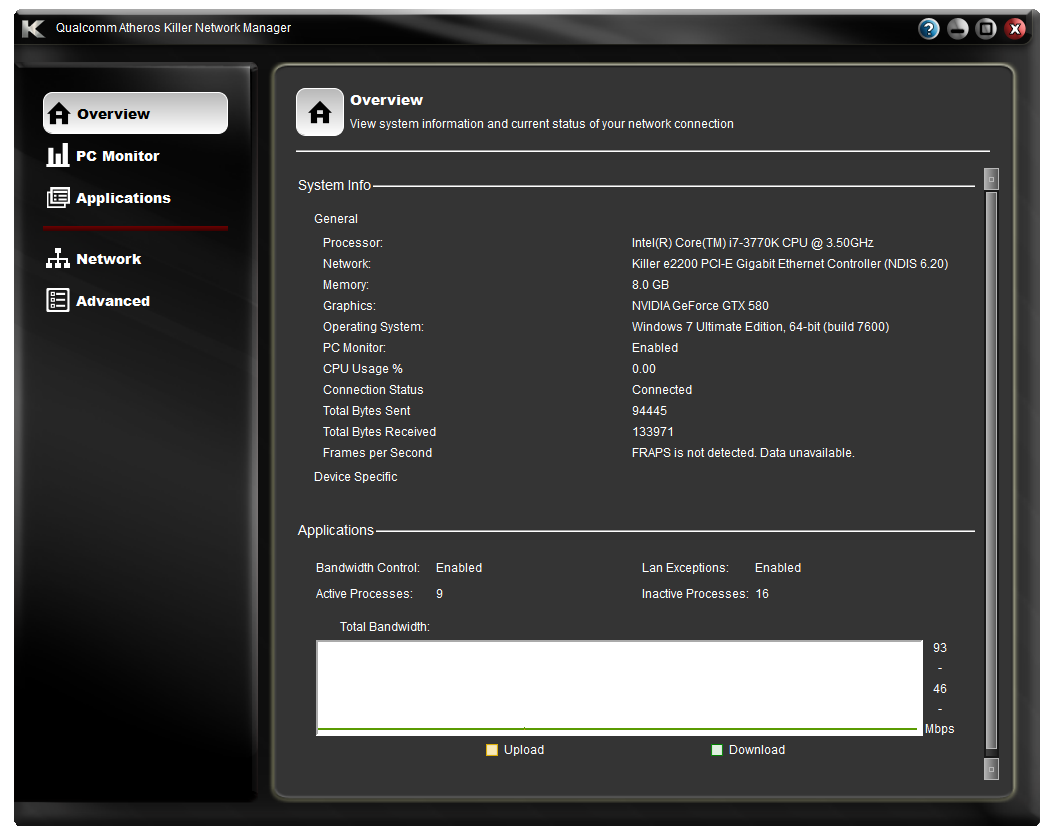Click the Download legend label
The width and height of the screenshot is (1058, 836).
pos(756,750)
